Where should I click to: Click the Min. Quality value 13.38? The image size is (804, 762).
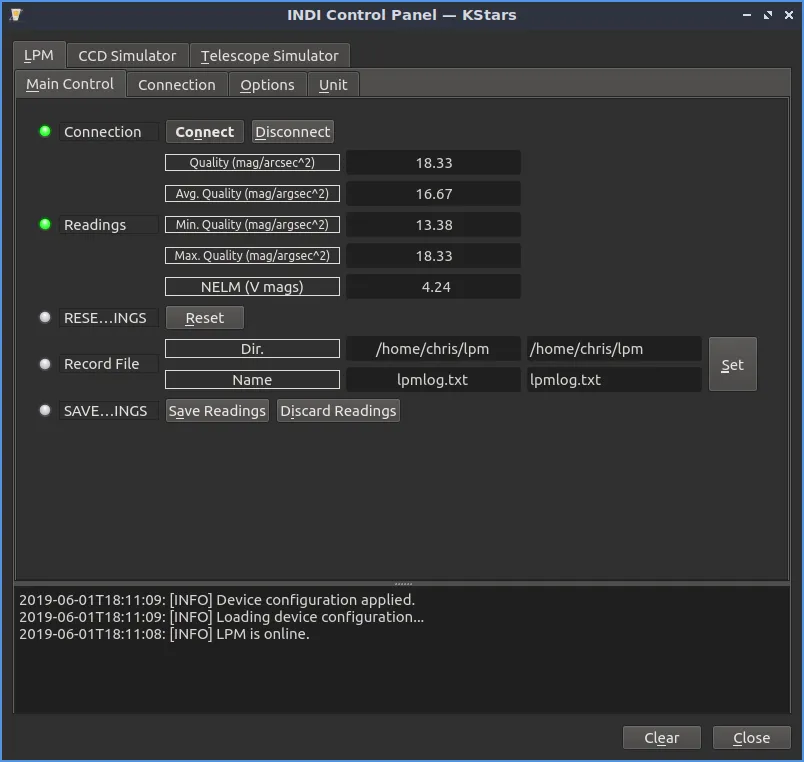pos(434,225)
